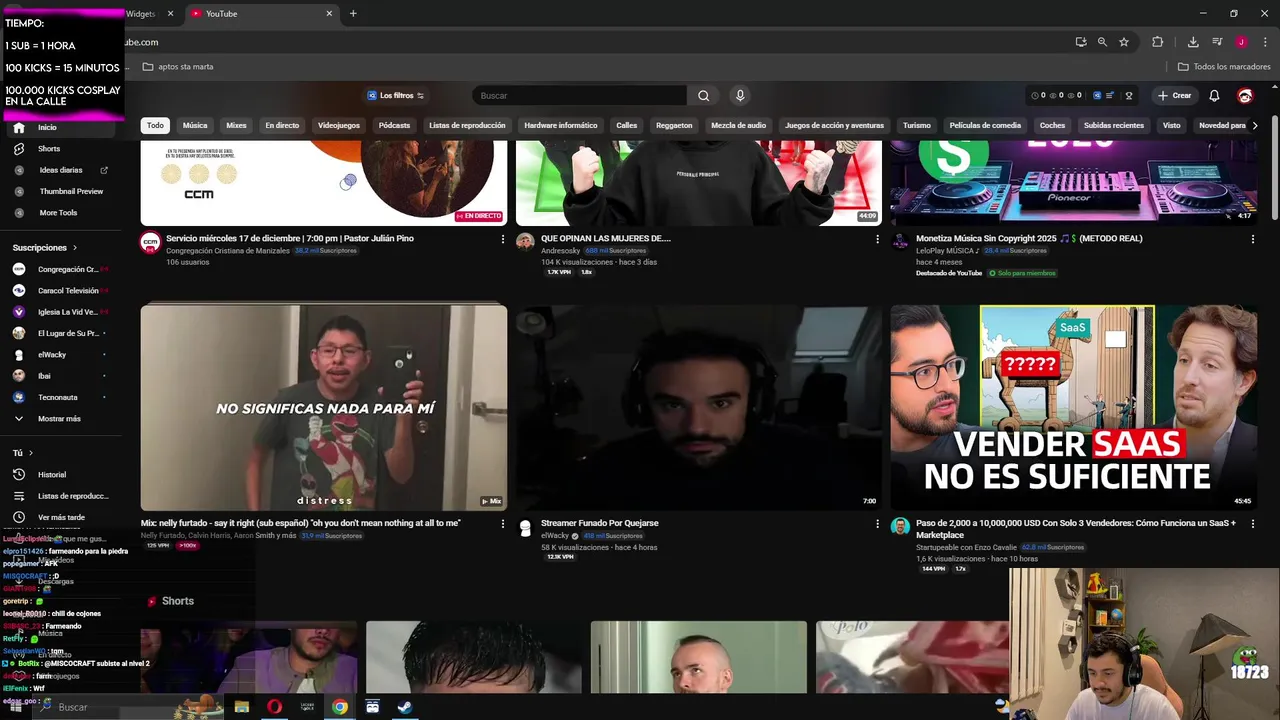Open options for Streamer Funado Por Quejarse

click(878, 524)
